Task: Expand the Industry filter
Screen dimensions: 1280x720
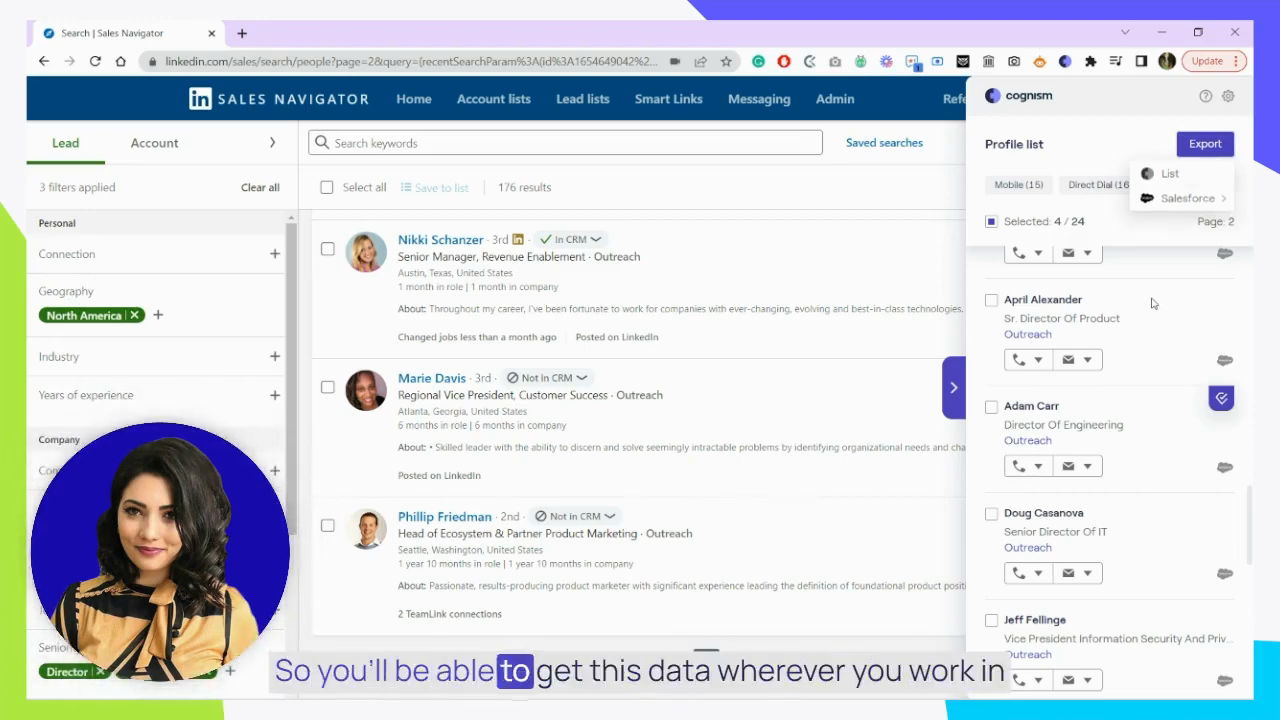Action: (x=275, y=356)
